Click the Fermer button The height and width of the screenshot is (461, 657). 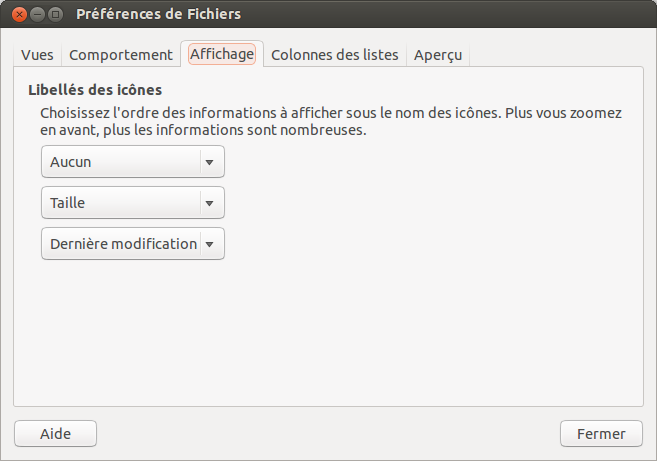click(601, 434)
